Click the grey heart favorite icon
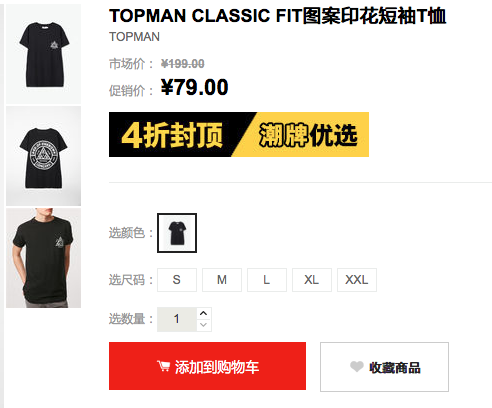 (x=357, y=367)
